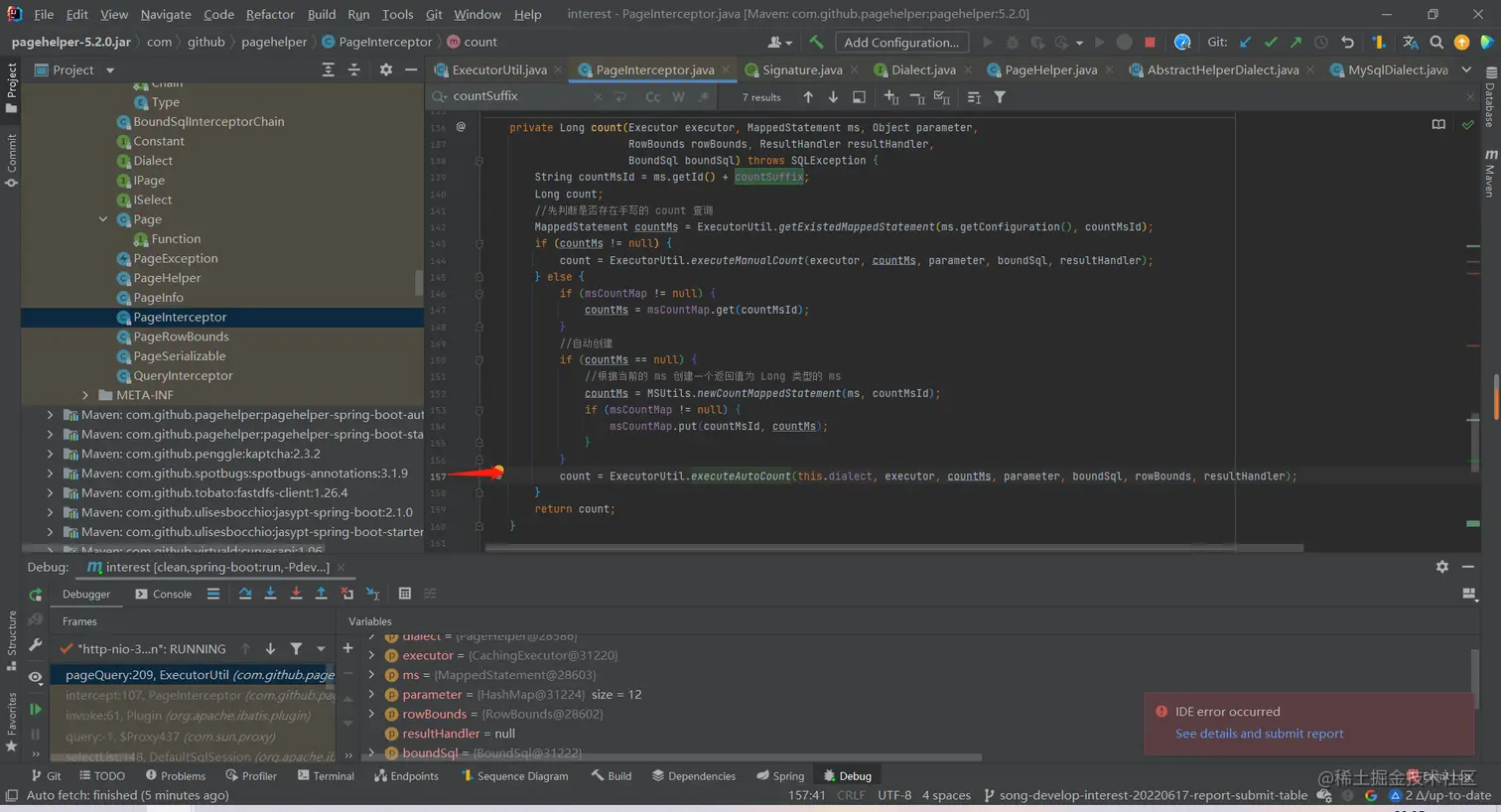Click Git update project arrow
This screenshot has width=1501, height=812.
(1246, 42)
